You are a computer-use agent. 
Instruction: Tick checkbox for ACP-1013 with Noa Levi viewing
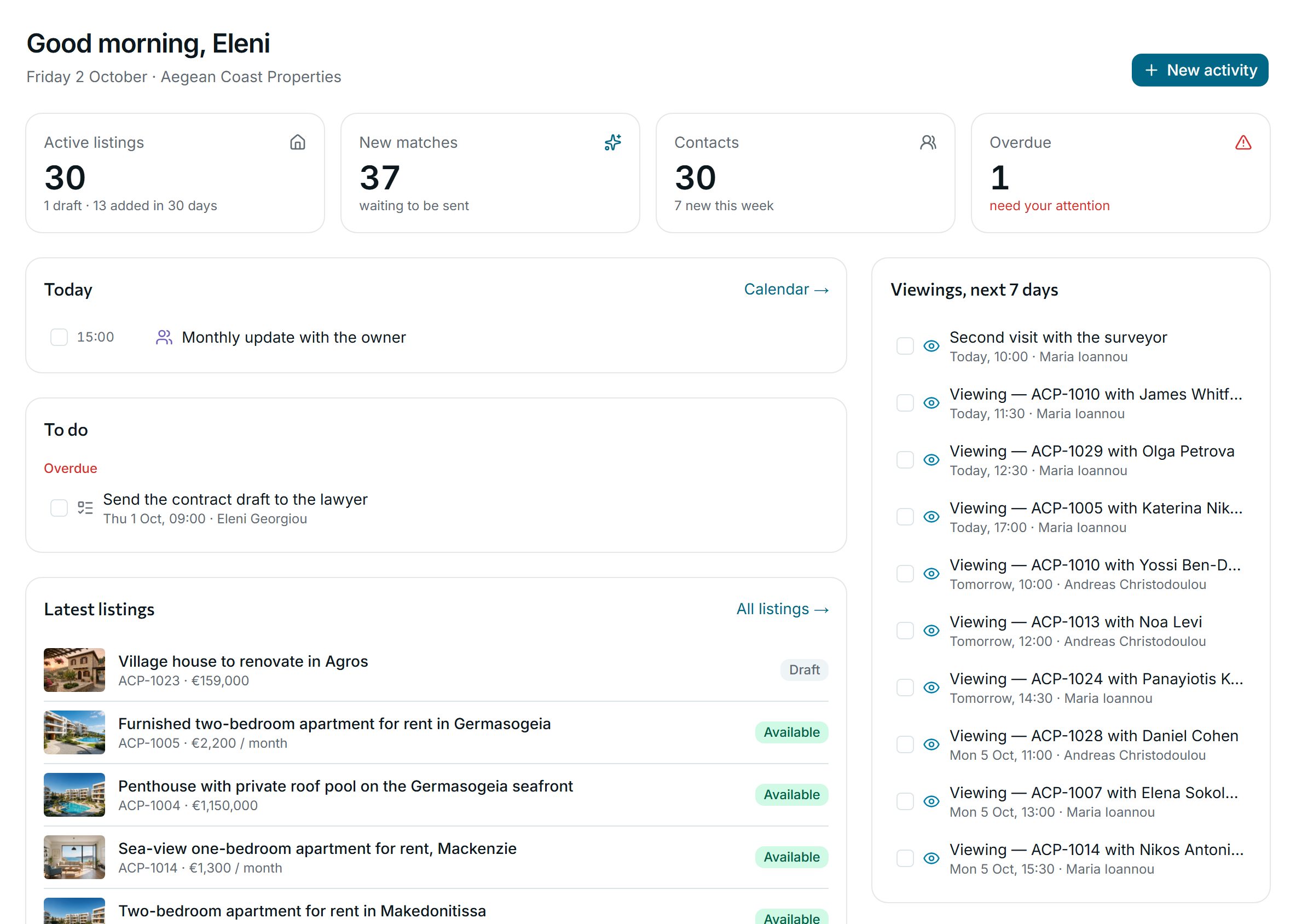(905, 631)
